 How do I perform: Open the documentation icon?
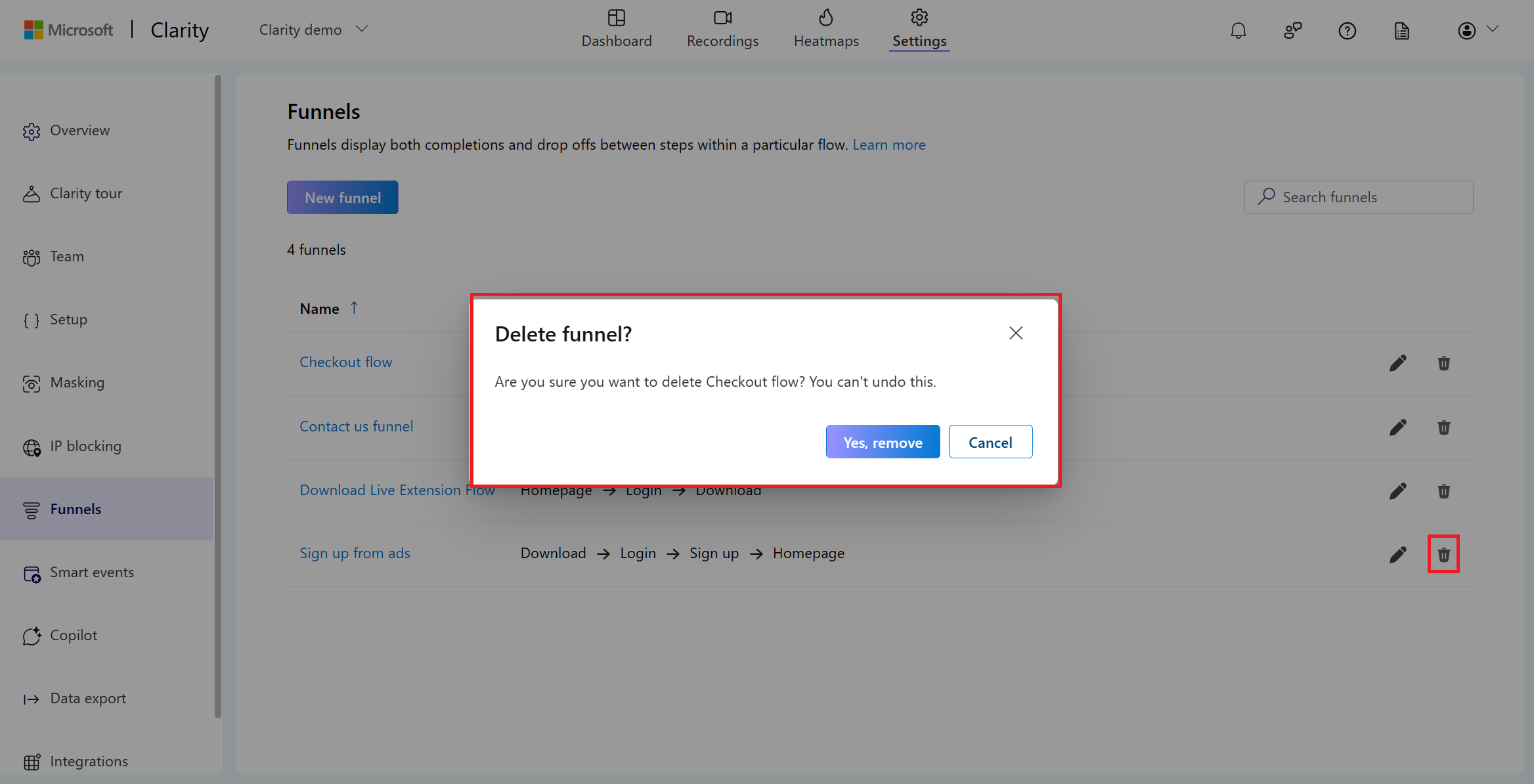point(1402,30)
